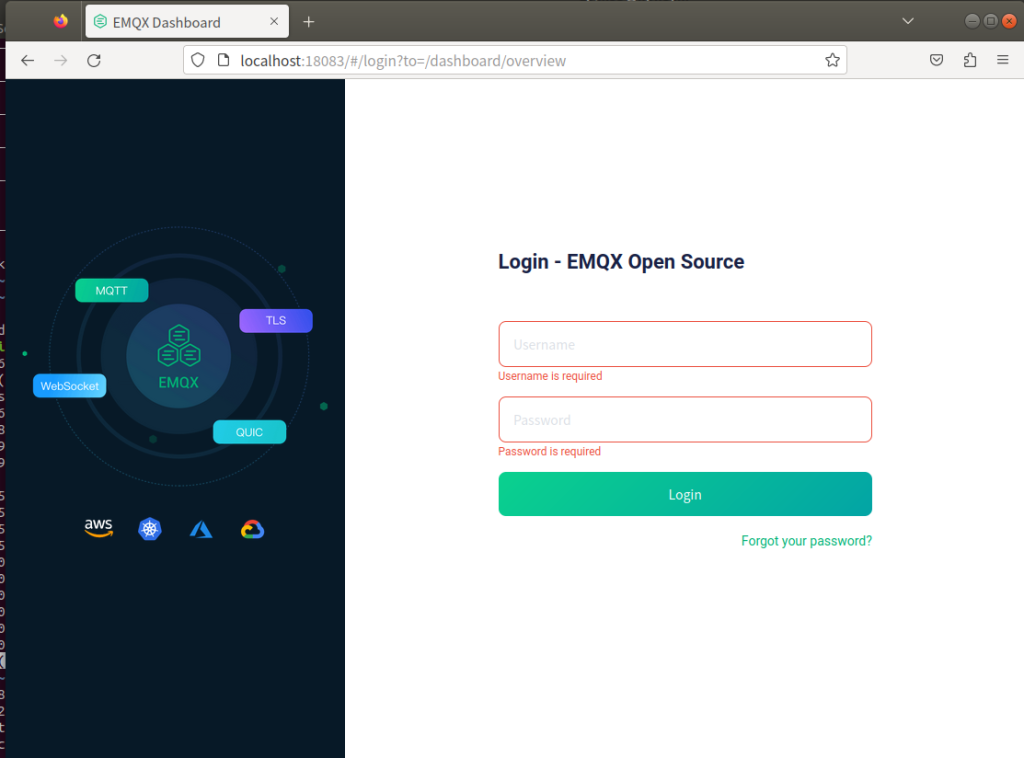Screen dimensions: 1024x758
Task: Expand the list all tabs chevron
Action: tap(908, 21)
